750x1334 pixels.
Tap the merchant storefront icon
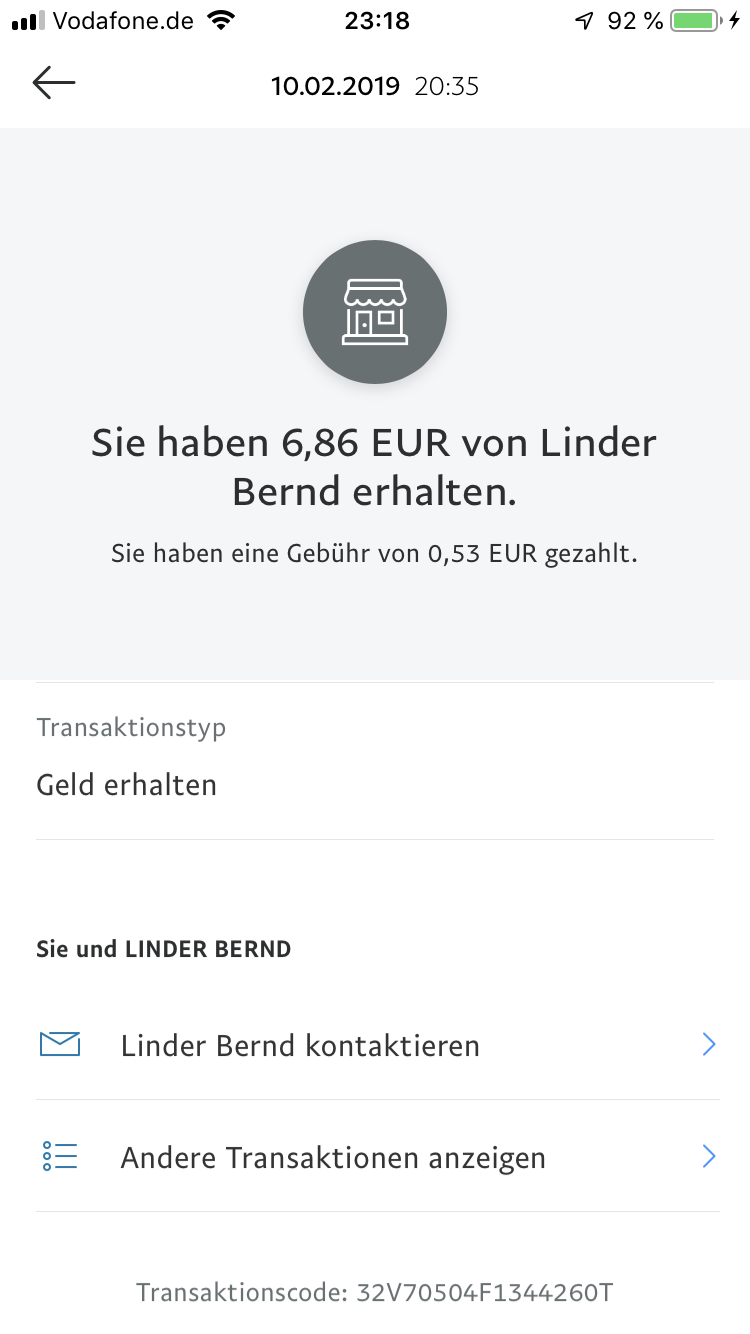(x=375, y=312)
